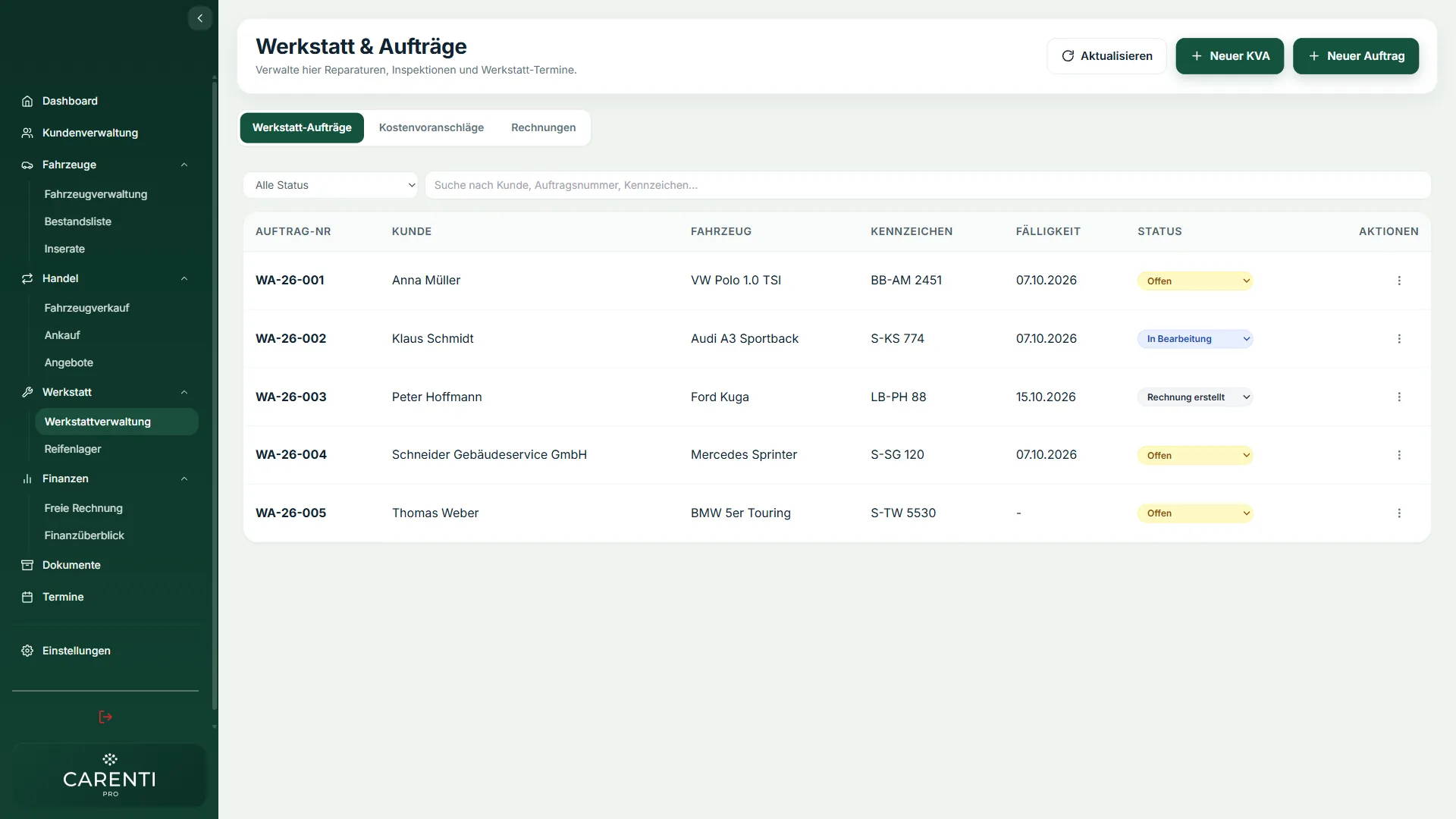
Task: Click the Dokumente archive icon
Action: 27,565
